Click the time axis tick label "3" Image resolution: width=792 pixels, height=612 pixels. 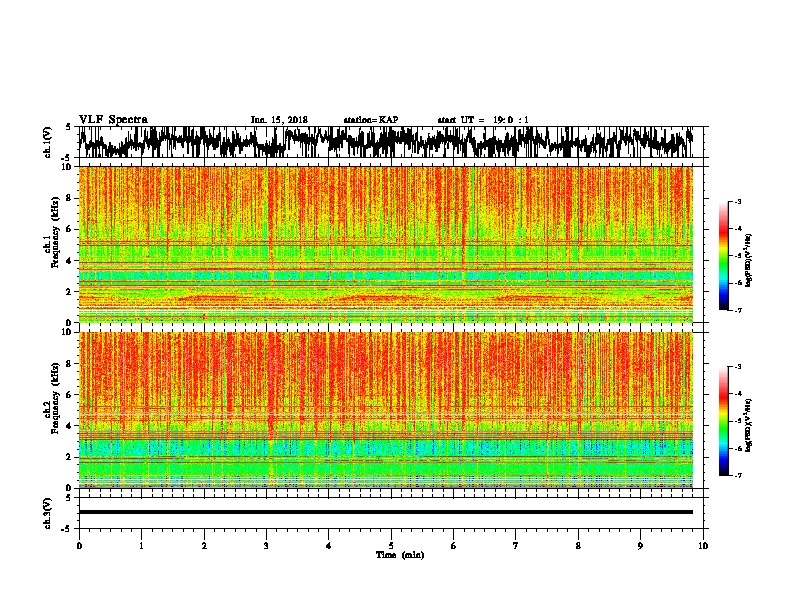266,546
